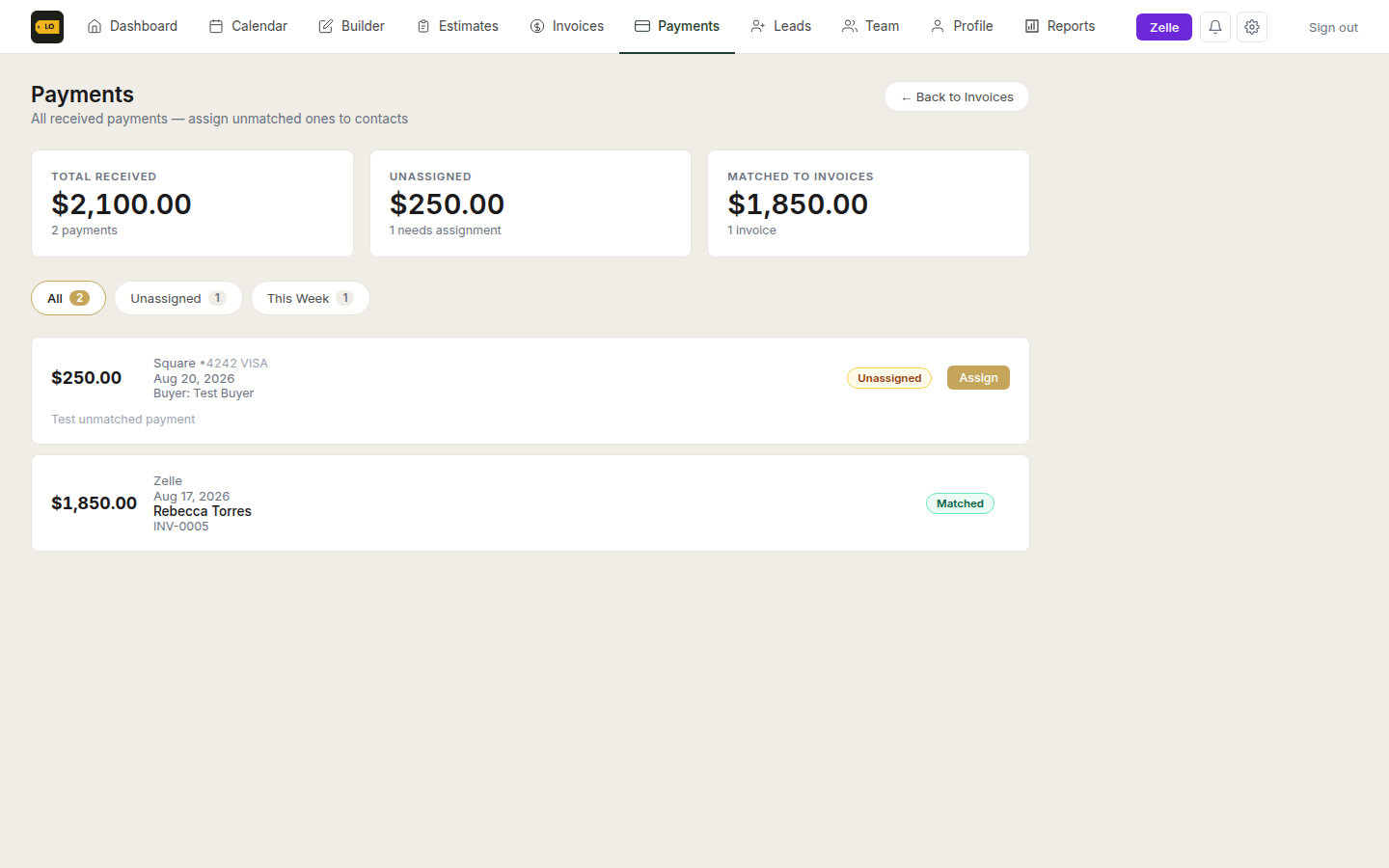Screen dimensions: 1389x868
Task: Open the Builder page
Action: tap(351, 26)
